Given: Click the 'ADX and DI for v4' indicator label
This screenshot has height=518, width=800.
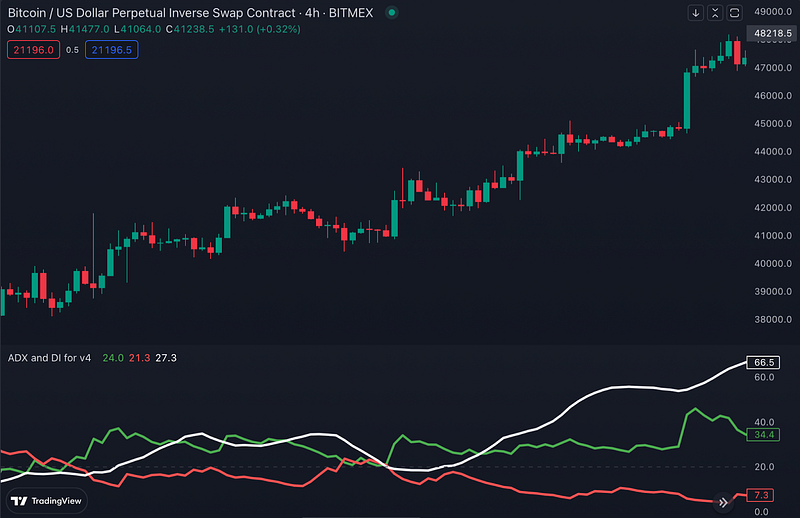Looking at the screenshot, I should [49, 358].
